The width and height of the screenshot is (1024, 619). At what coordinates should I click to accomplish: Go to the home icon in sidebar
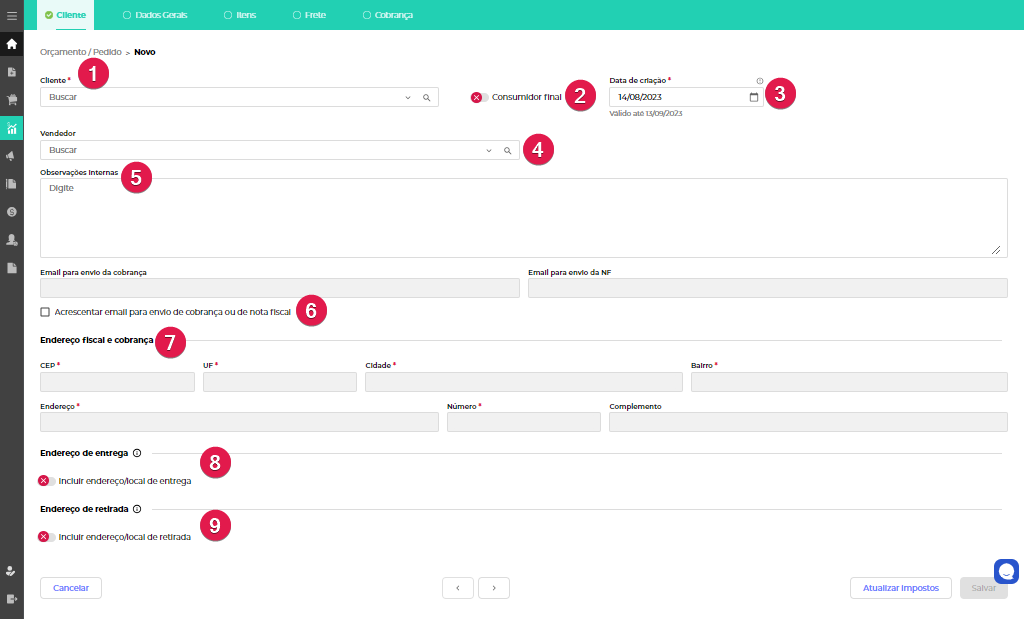pos(12,44)
